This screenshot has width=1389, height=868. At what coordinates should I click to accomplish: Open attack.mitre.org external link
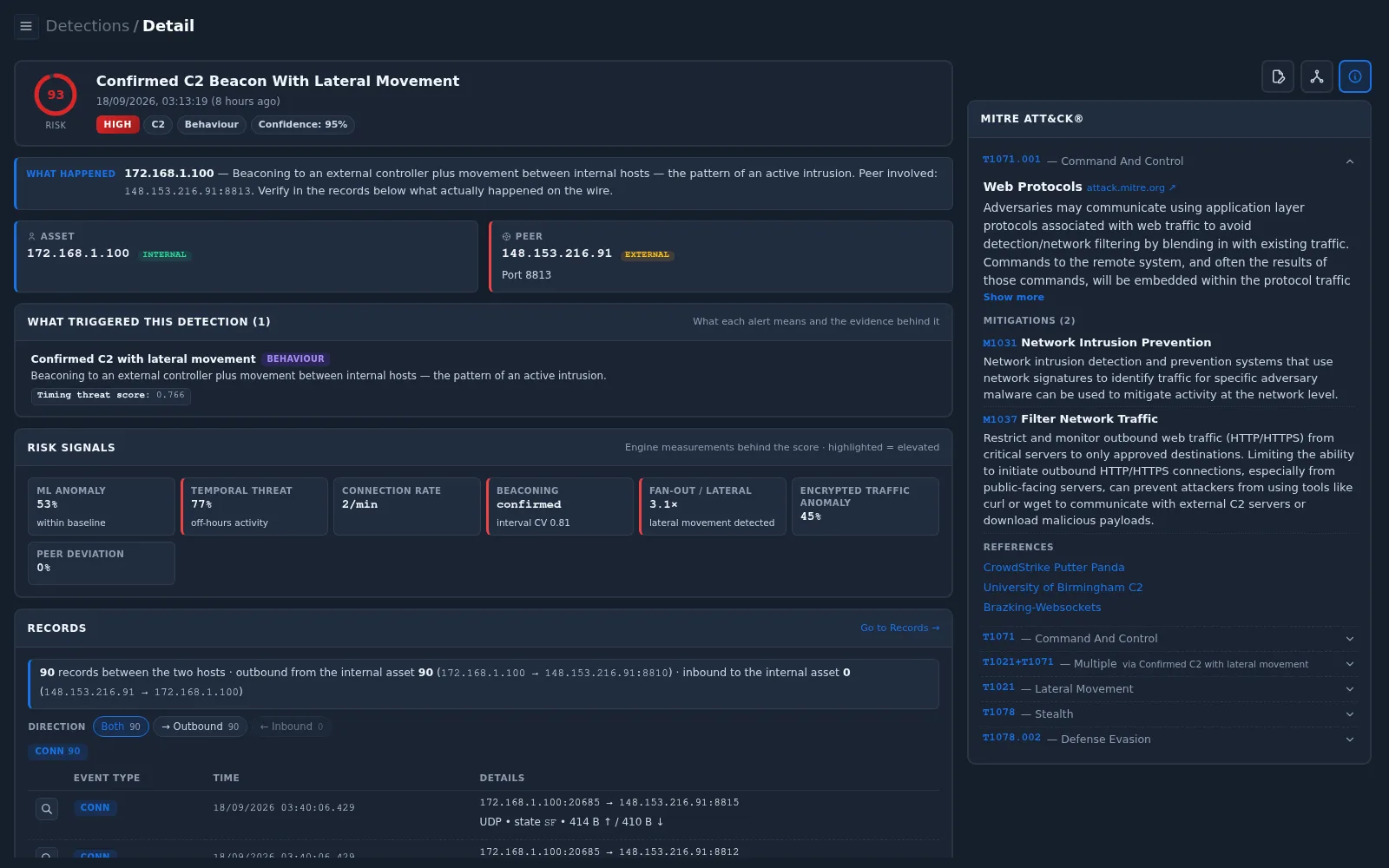click(x=1131, y=187)
